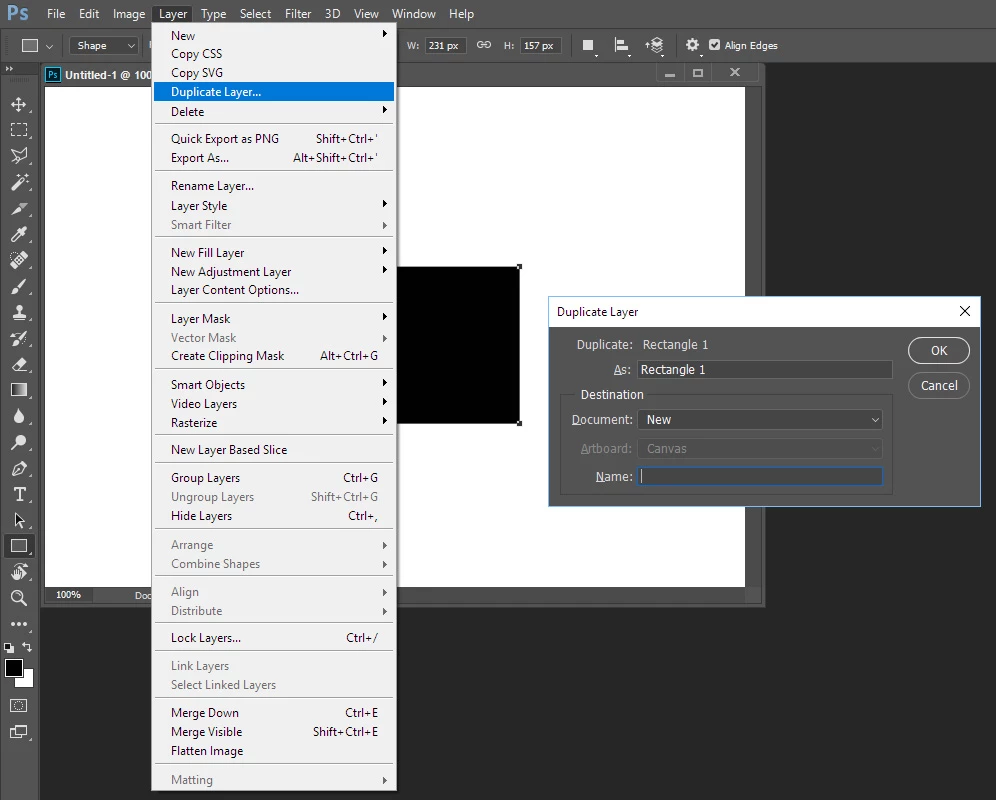Screen dimensions: 996x800
Task: Close the Duplicate Layer dialog
Action: click(965, 311)
